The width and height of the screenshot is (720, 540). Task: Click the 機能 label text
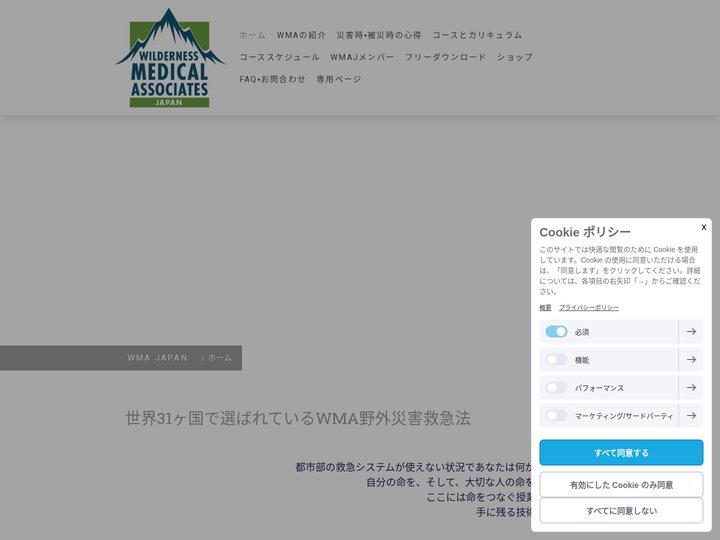[x=582, y=360]
